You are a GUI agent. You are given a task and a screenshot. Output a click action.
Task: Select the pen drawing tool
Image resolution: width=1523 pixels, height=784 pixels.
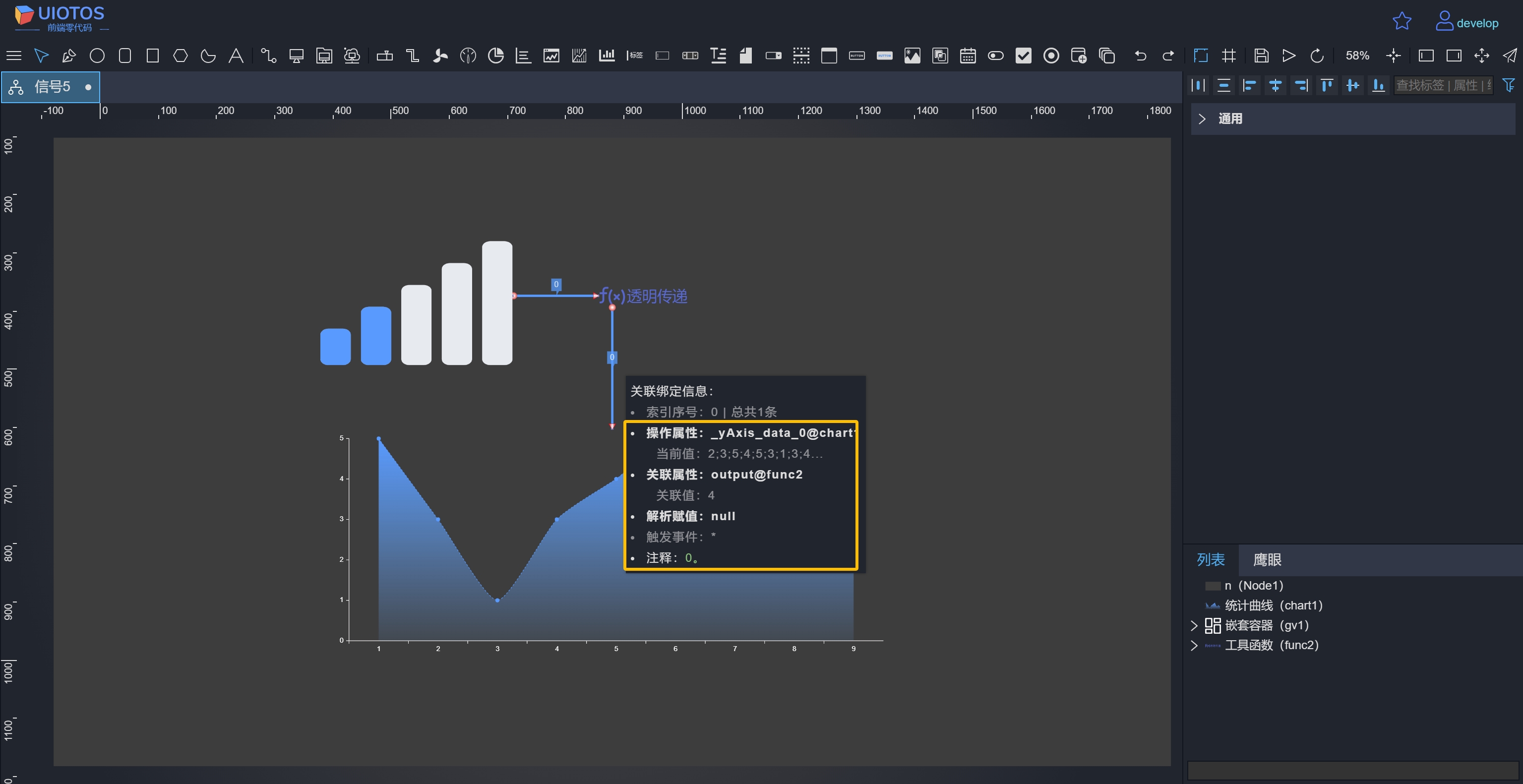pos(69,56)
